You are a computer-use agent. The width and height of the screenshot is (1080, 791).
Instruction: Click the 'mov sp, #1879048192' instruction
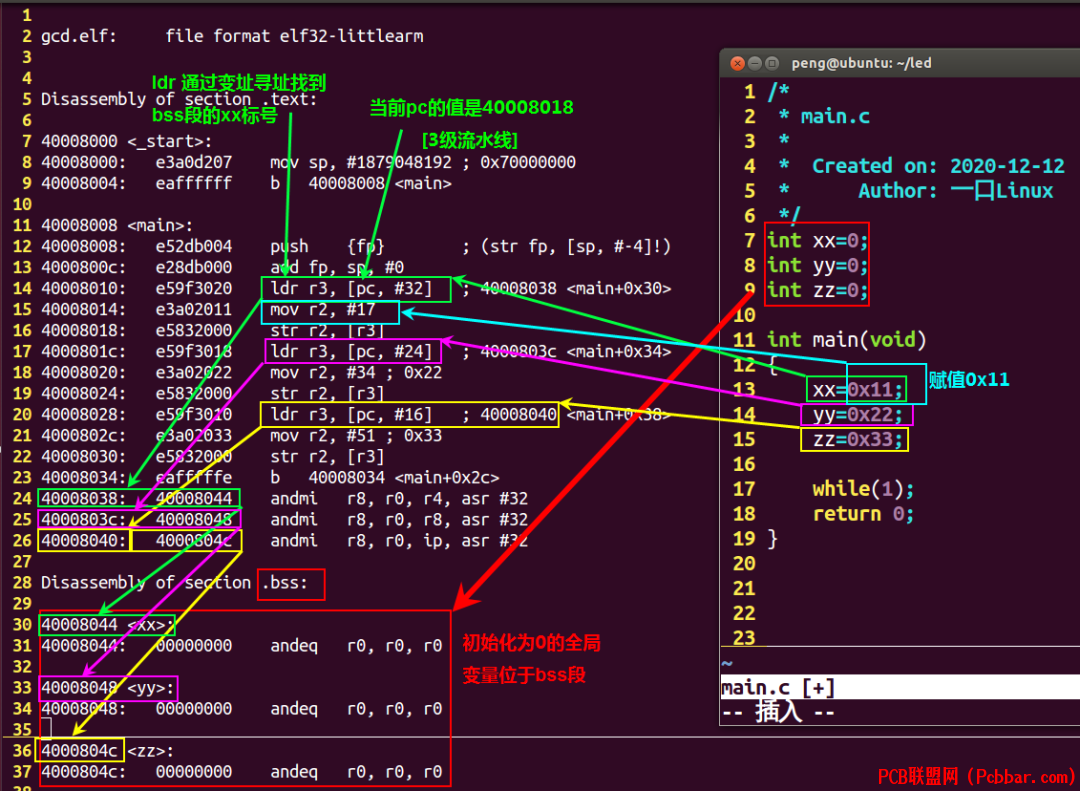[x=361, y=163]
